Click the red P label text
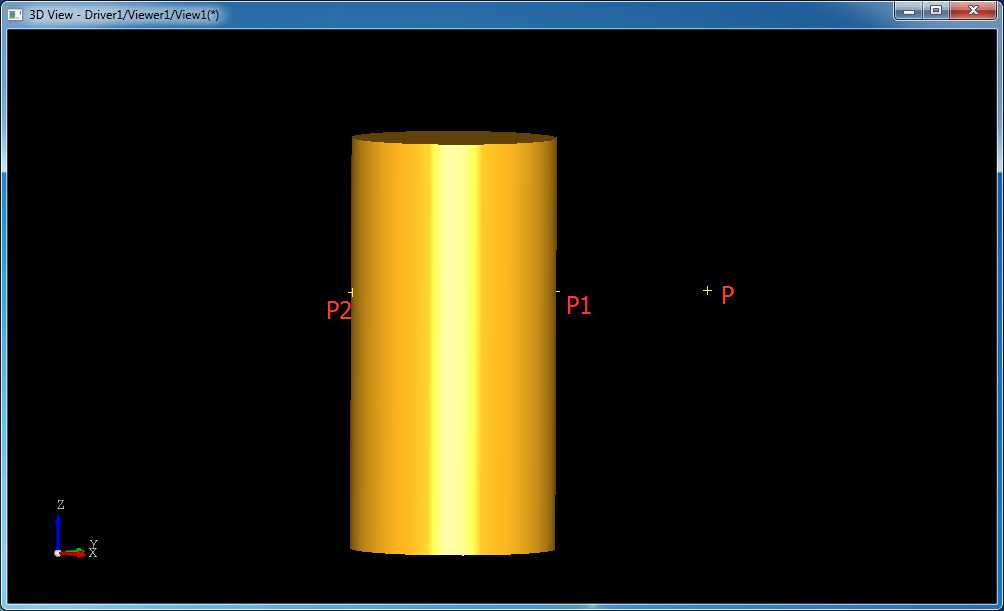 (727, 295)
